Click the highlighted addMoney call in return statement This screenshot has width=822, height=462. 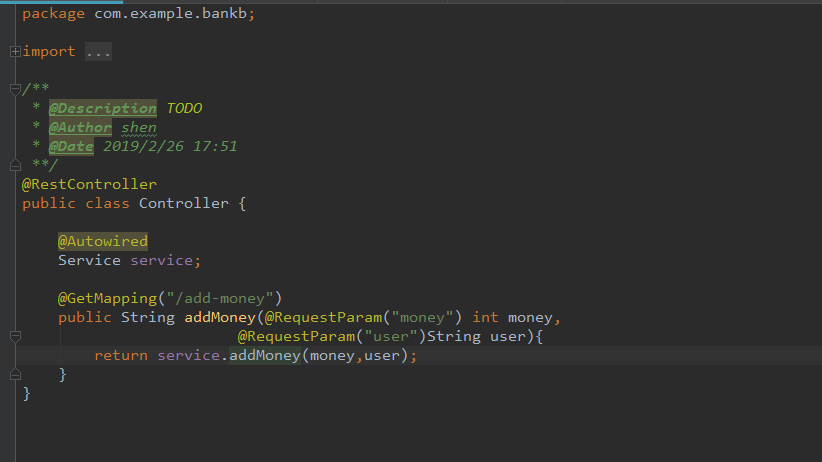tap(265, 356)
